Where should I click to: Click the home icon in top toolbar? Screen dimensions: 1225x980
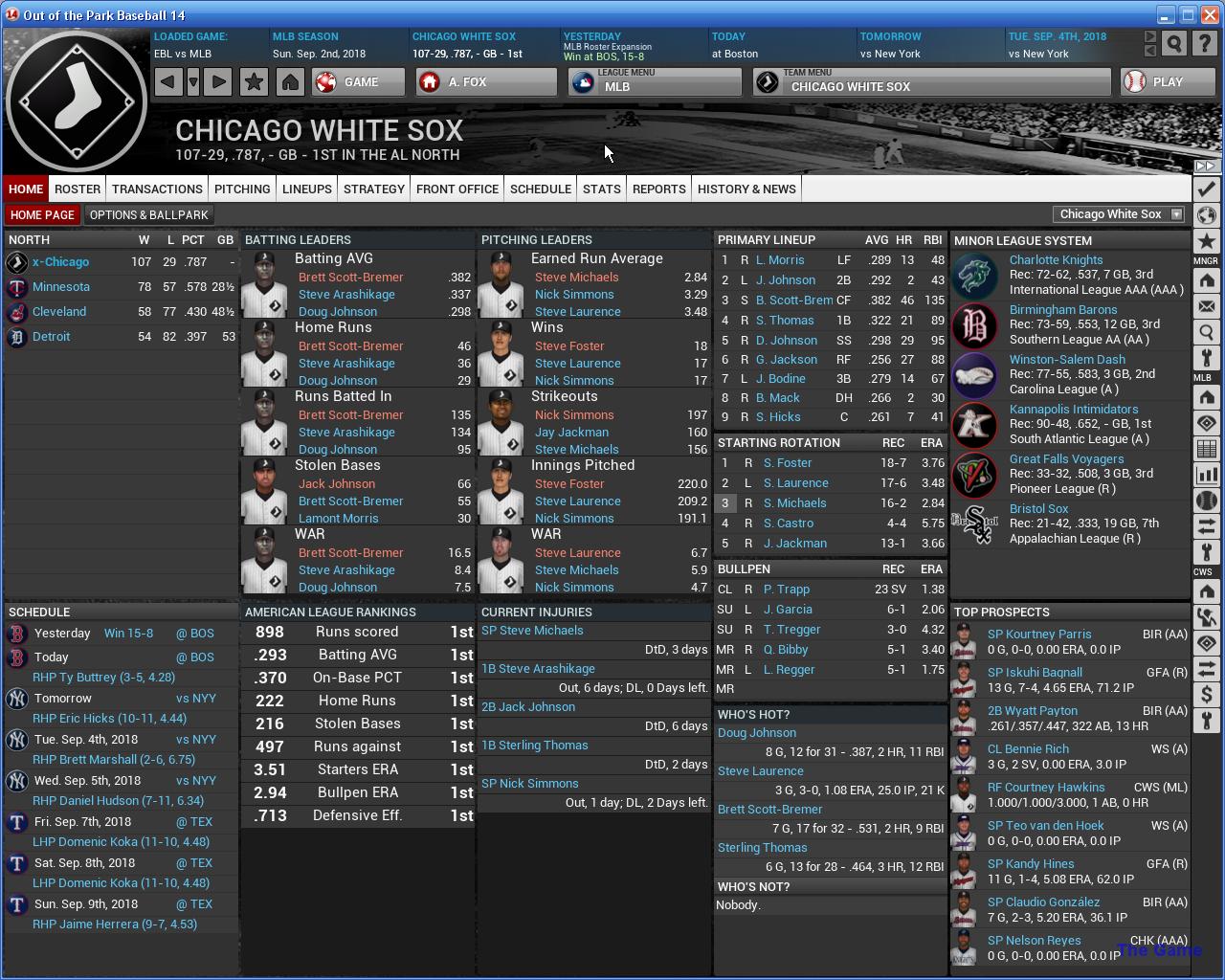(x=290, y=82)
